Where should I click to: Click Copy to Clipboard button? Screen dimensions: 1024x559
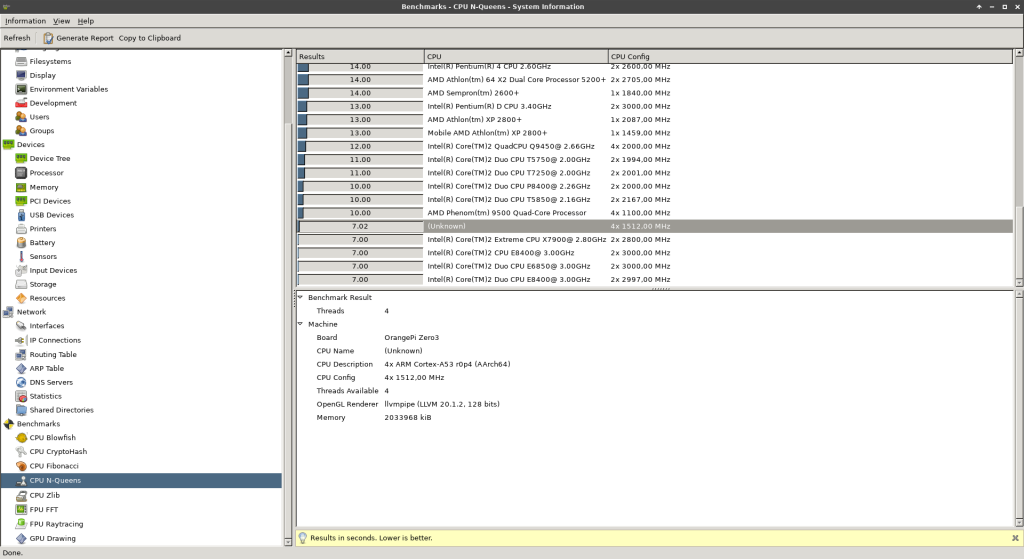click(x=150, y=38)
